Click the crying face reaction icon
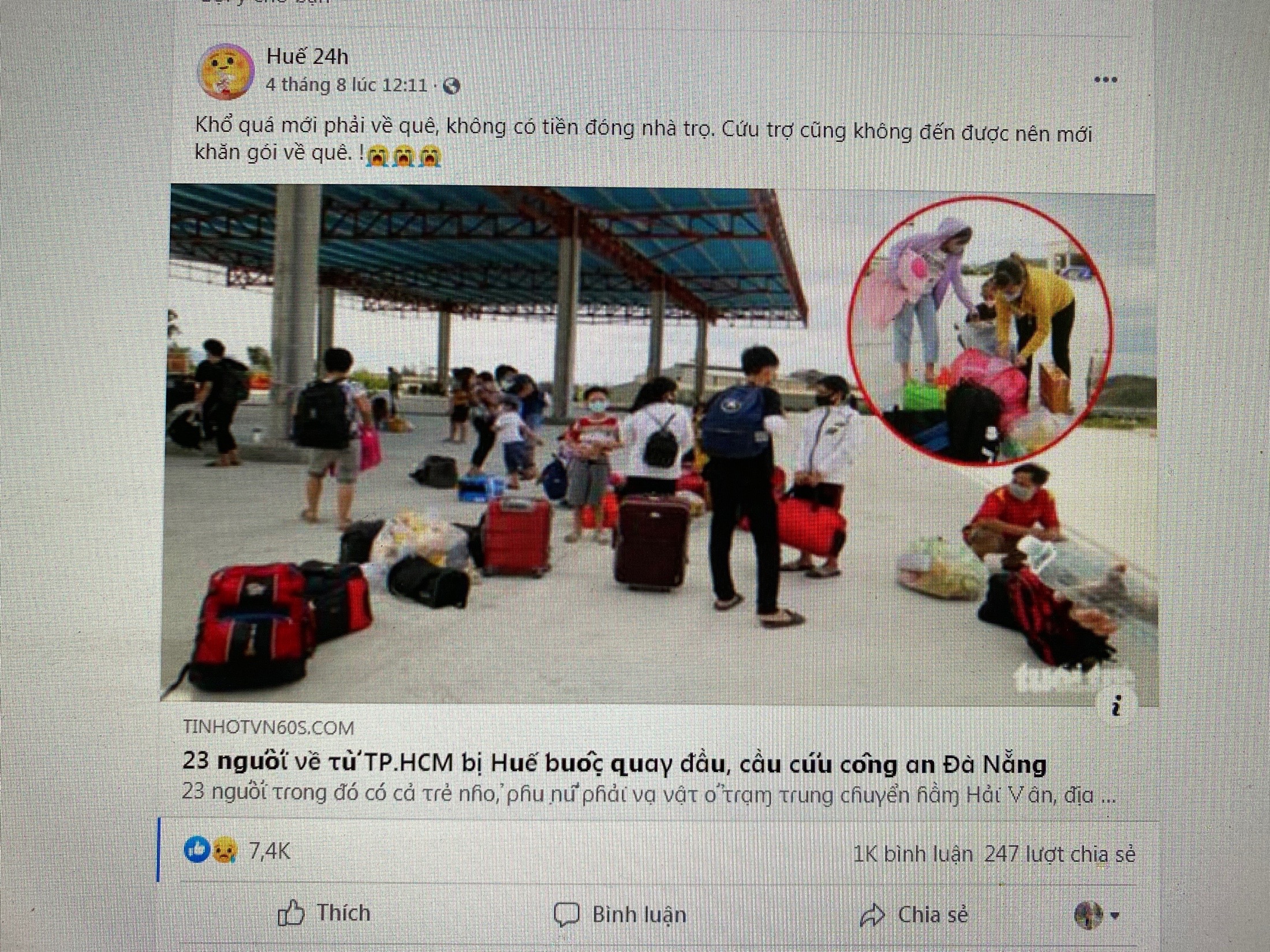 point(222,850)
